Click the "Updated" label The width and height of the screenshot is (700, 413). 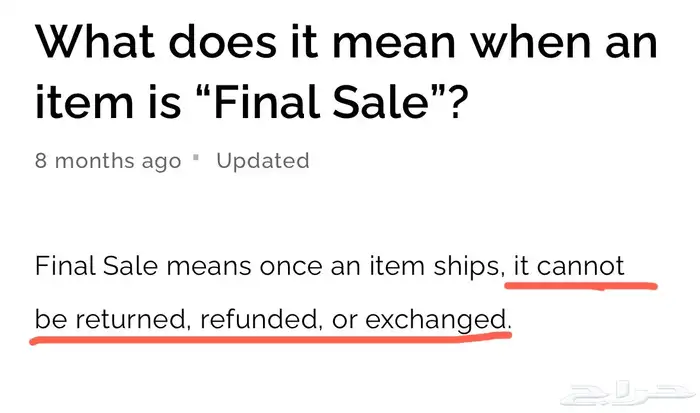click(x=262, y=161)
